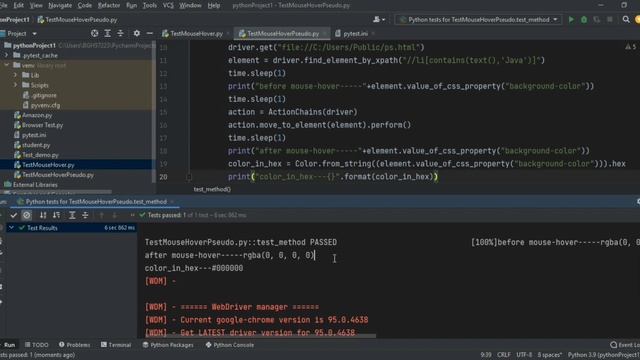Screen dimensions: 640x360
Task: Toggle show ignored tests icon
Action: (27, 215)
